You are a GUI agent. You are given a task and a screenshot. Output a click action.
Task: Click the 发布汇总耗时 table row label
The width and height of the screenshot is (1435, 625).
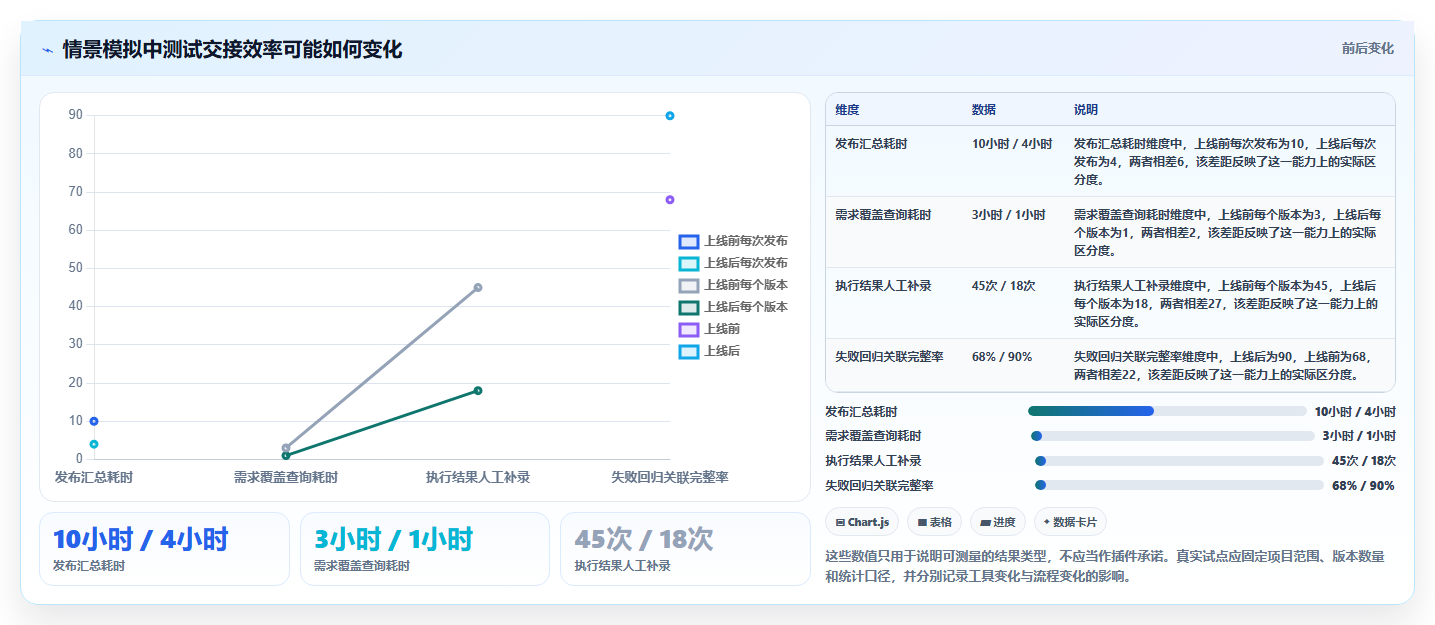[x=871, y=144]
